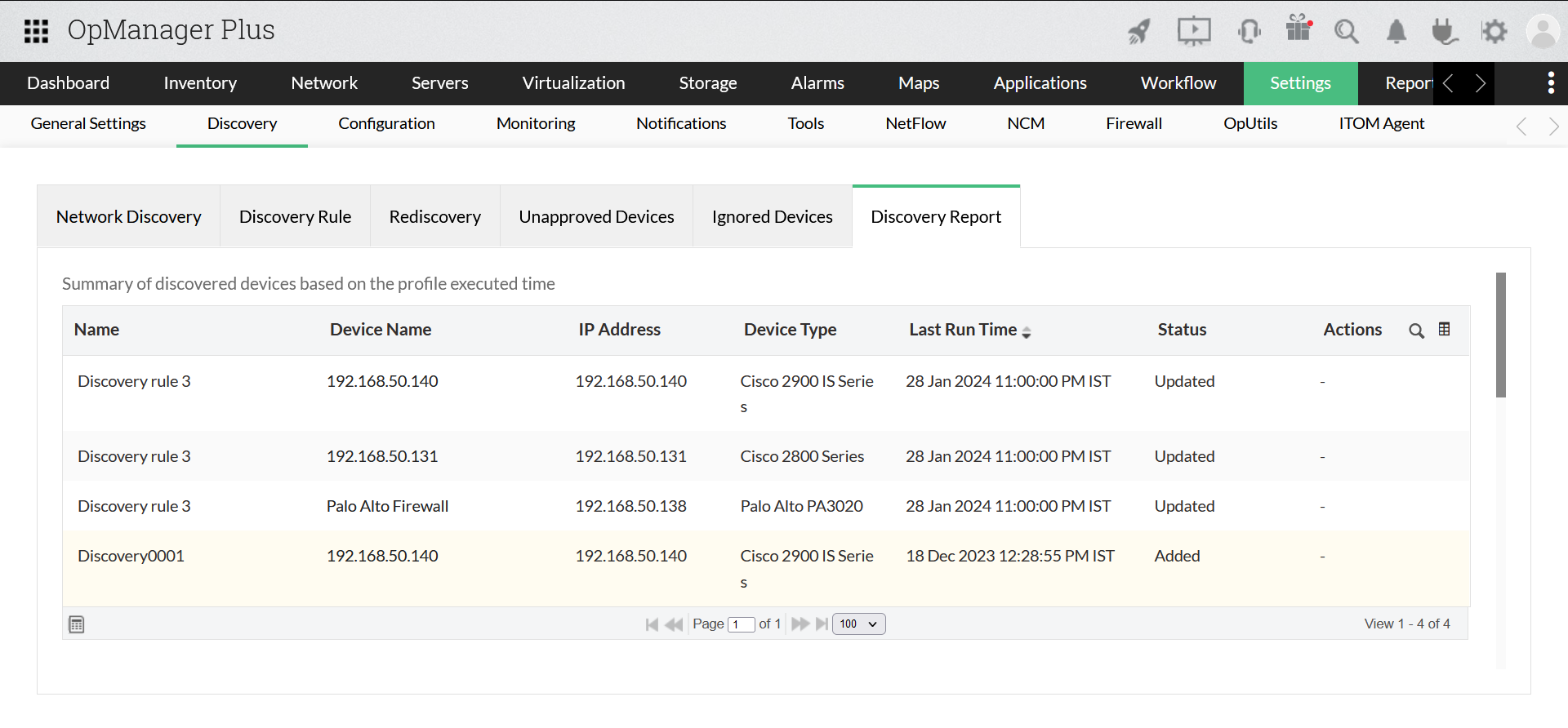Switch to the Network Discovery tab
This screenshot has height=728, width=1568.
pos(128,217)
